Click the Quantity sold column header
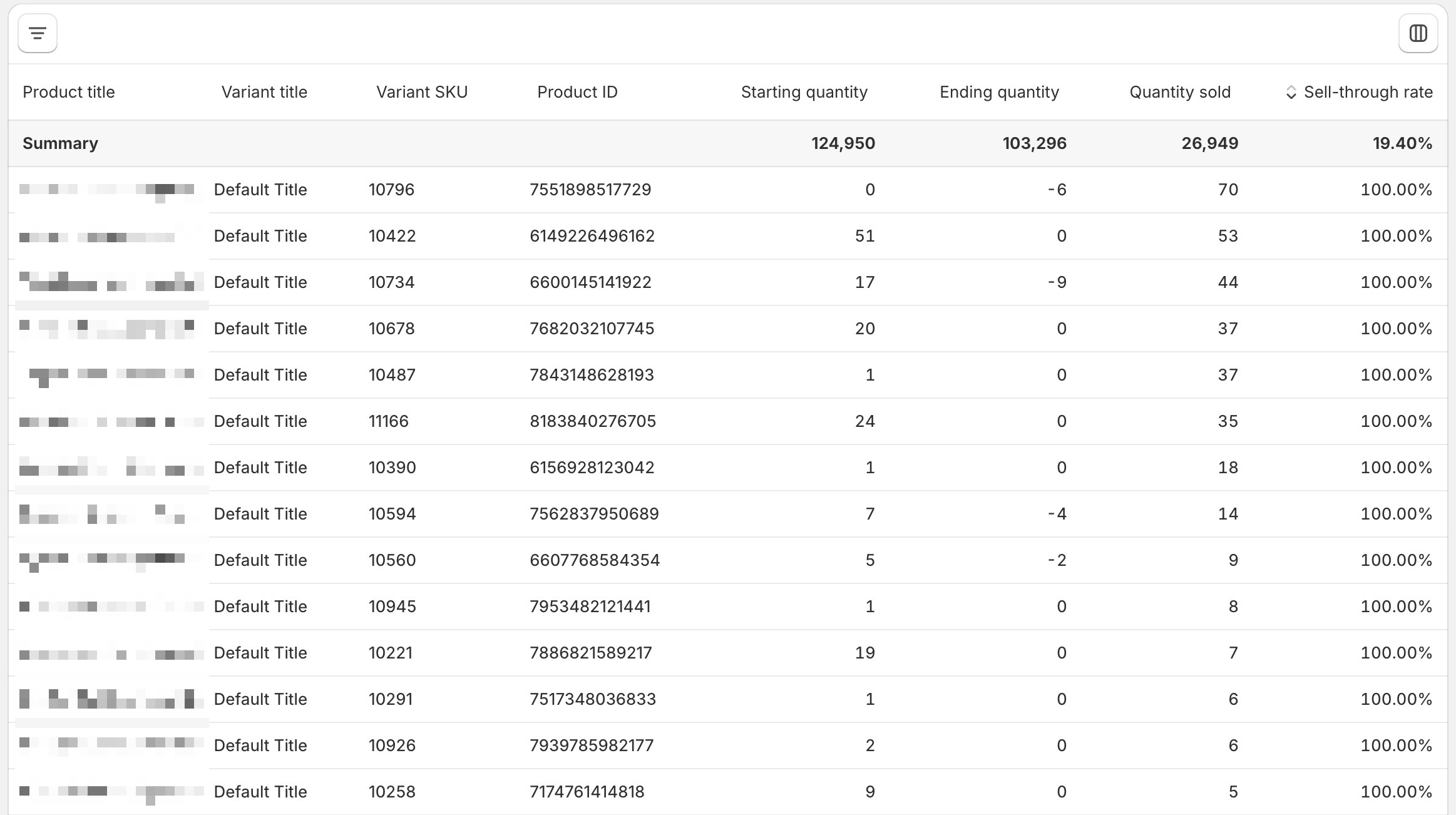The image size is (1456, 815). click(1180, 92)
